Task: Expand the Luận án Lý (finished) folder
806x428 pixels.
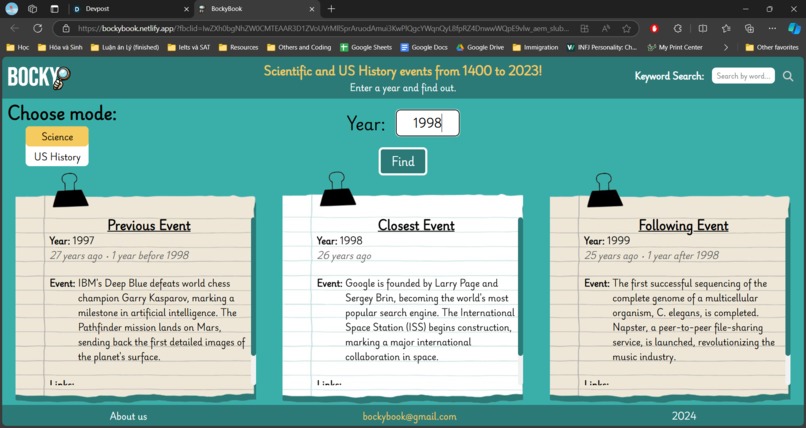Action: click(125, 47)
